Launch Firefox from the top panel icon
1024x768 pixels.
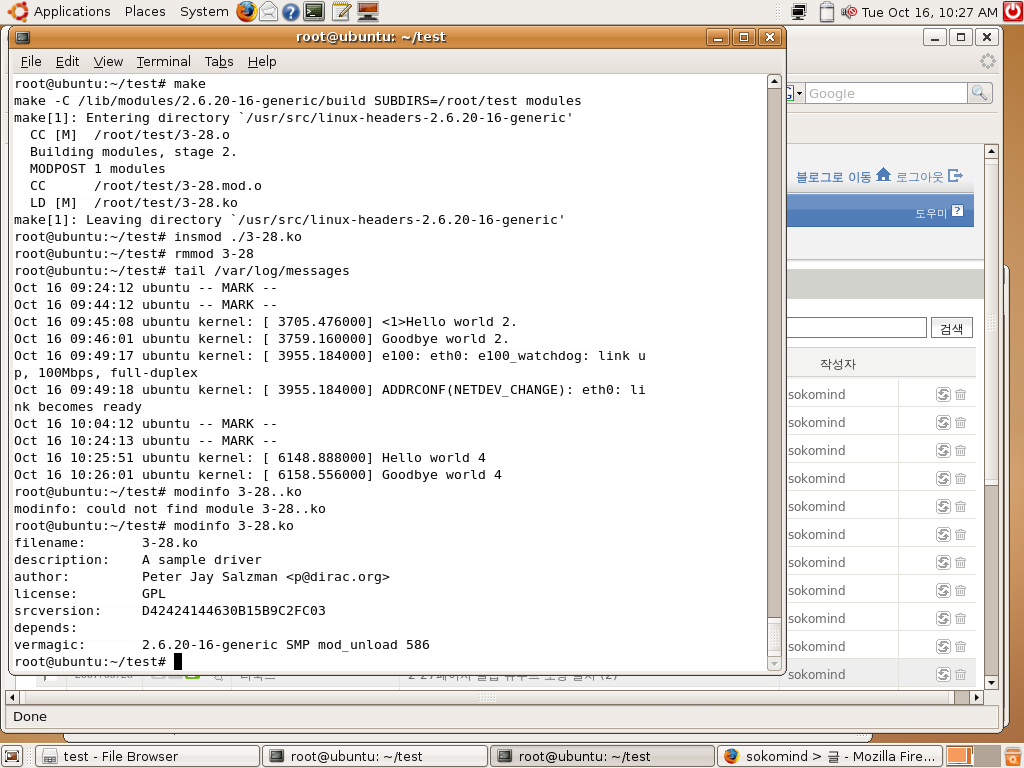(x=246, y=11)
